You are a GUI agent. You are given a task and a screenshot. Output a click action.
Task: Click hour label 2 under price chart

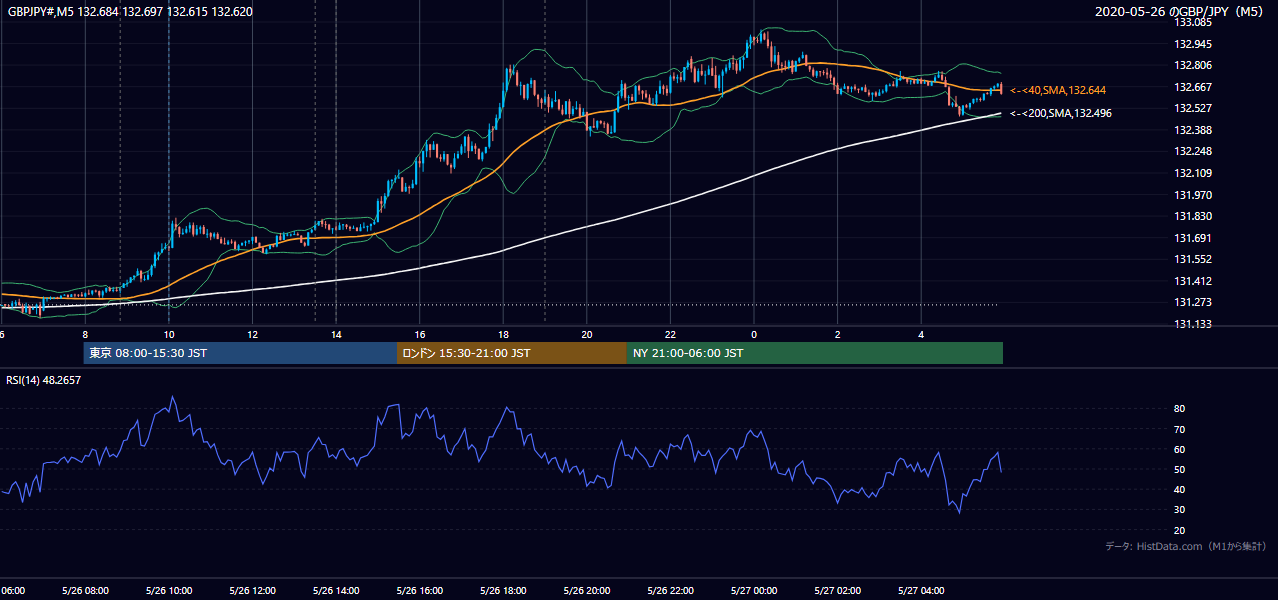(838, 334)
